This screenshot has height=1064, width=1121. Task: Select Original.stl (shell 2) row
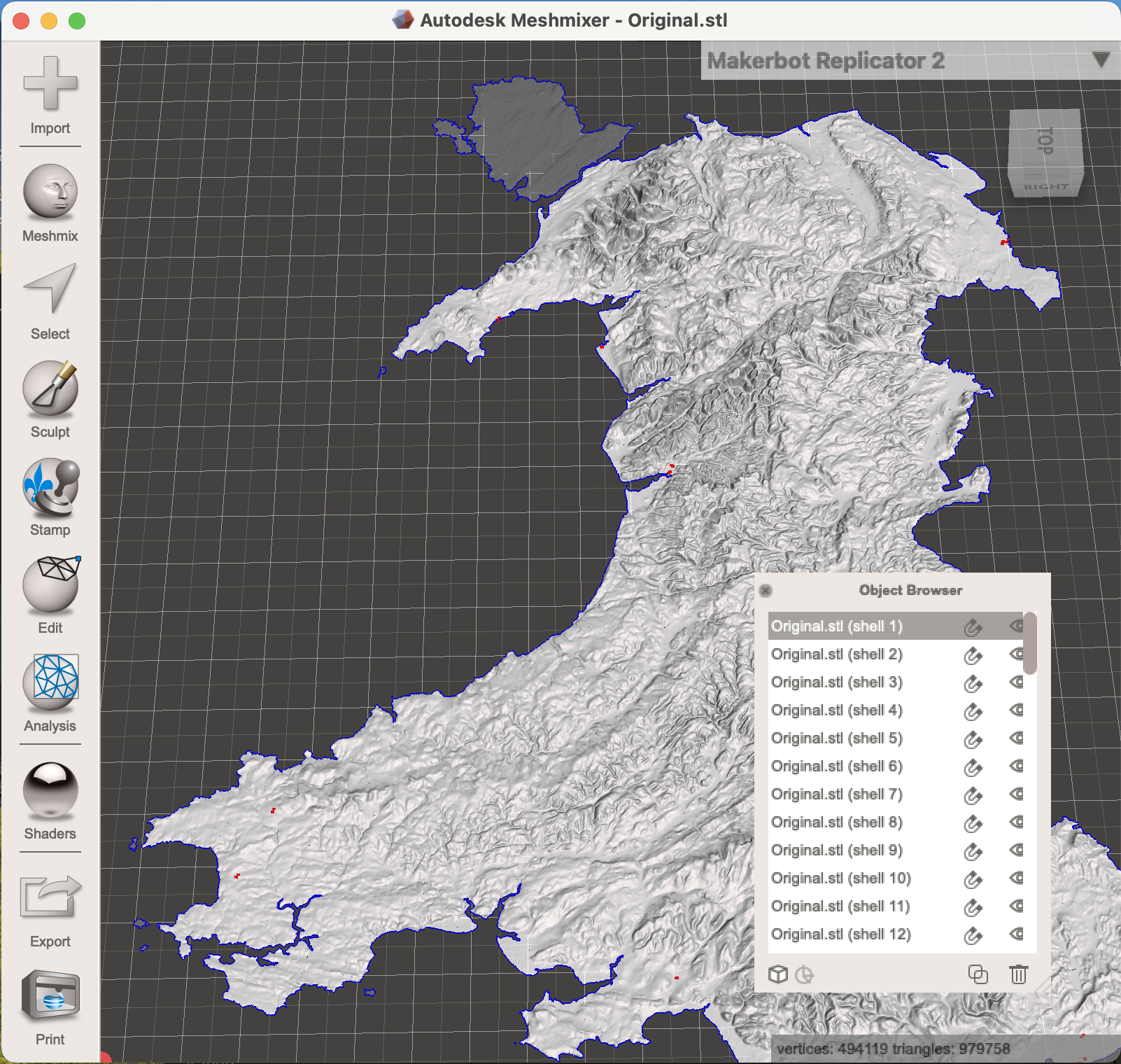896,654
